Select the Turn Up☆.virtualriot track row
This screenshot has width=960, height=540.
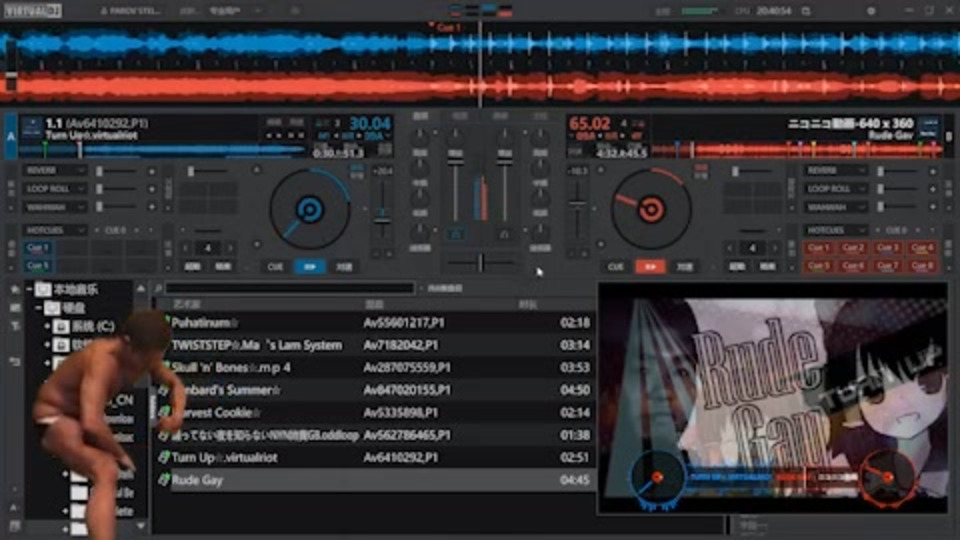click(375, 458)
